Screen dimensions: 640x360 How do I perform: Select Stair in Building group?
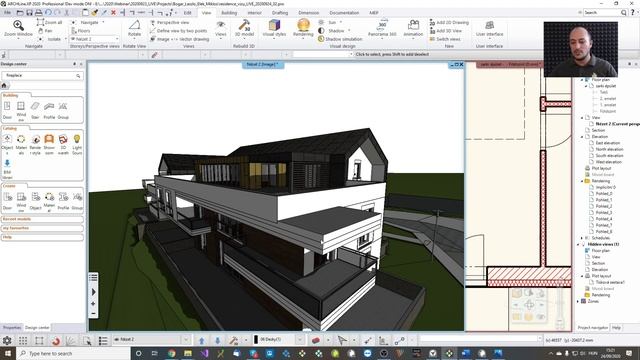[35, 110]
